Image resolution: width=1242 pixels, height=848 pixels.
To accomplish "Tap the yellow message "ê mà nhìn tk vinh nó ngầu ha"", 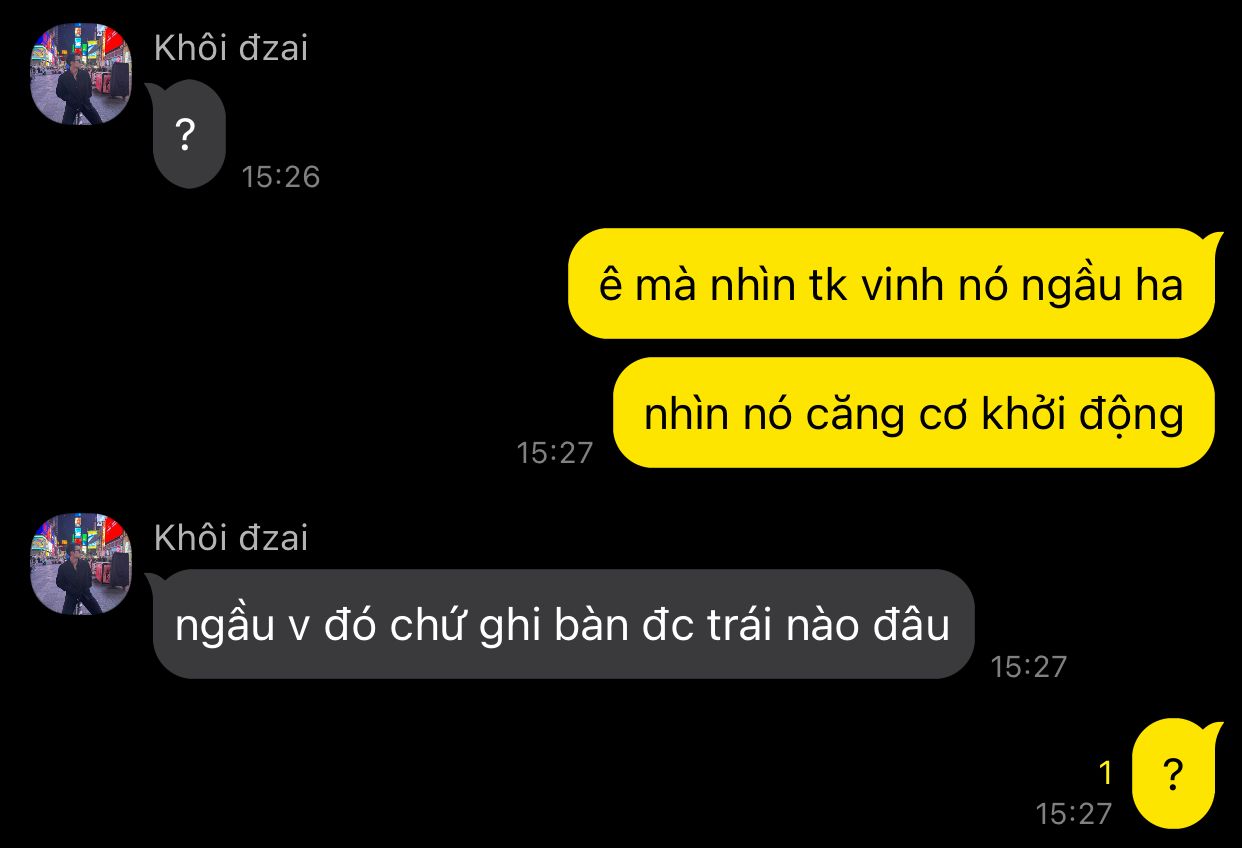I will 891,284.
